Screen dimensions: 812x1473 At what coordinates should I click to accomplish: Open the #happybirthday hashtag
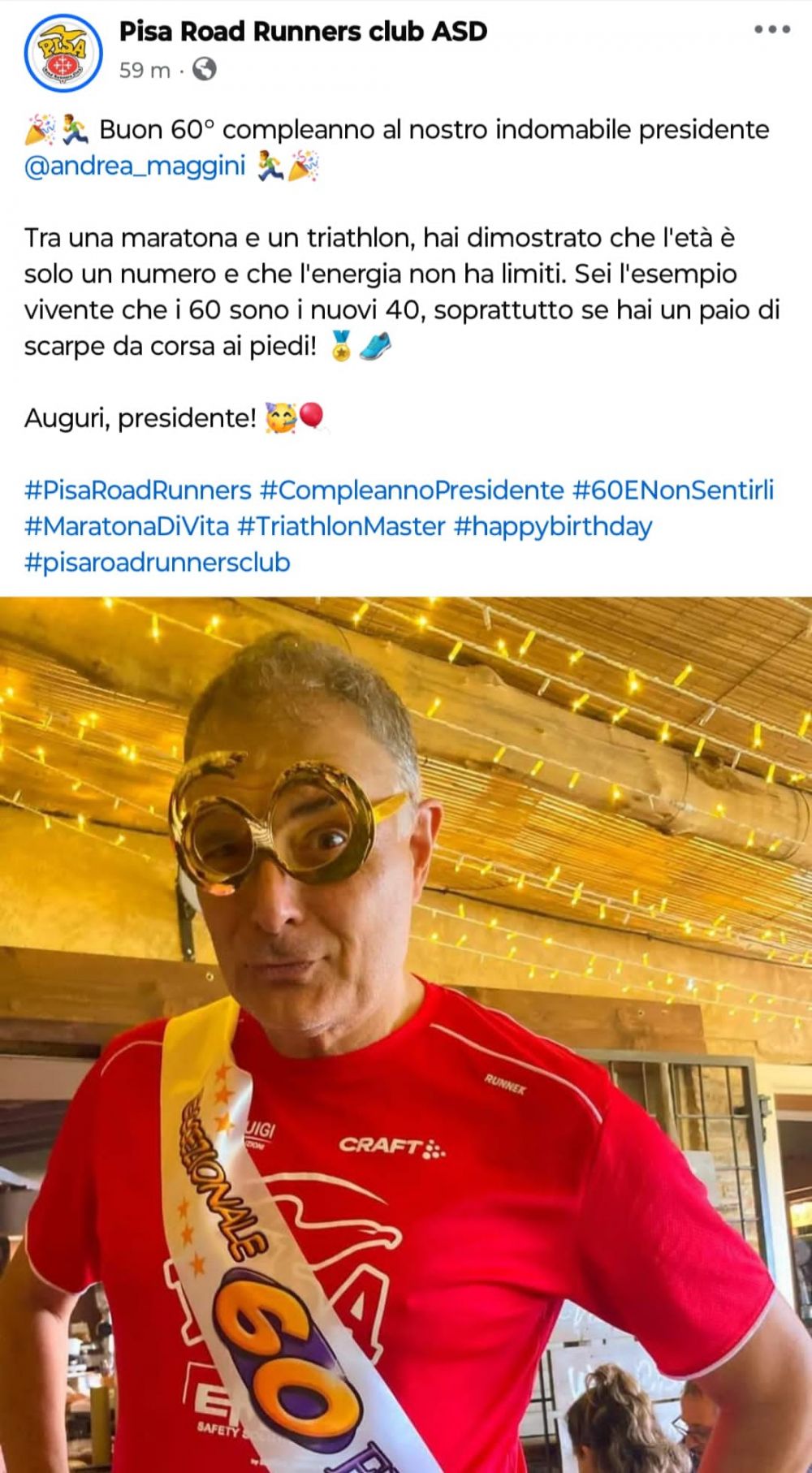pyautogui.click(x=553, y=526)
